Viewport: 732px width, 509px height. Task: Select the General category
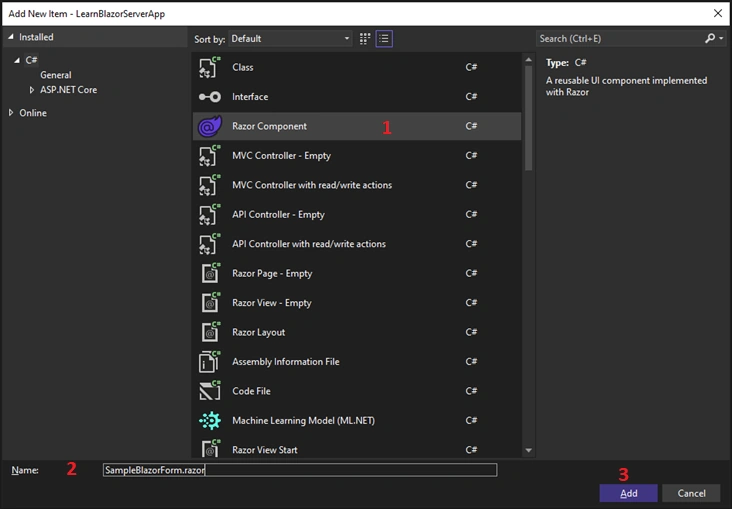(56, 75)
